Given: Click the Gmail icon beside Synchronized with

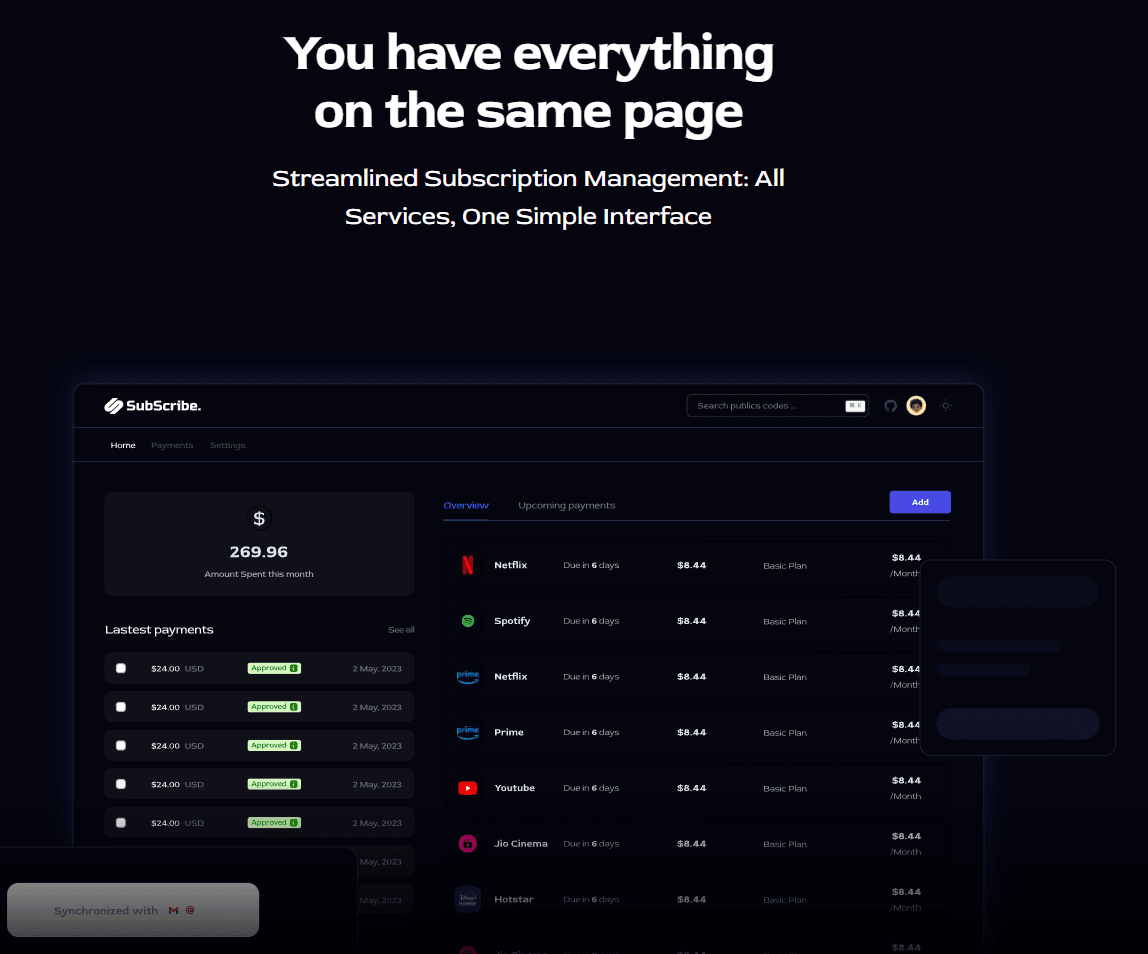Looking at the screenshot, I should (x=173, y=911).
